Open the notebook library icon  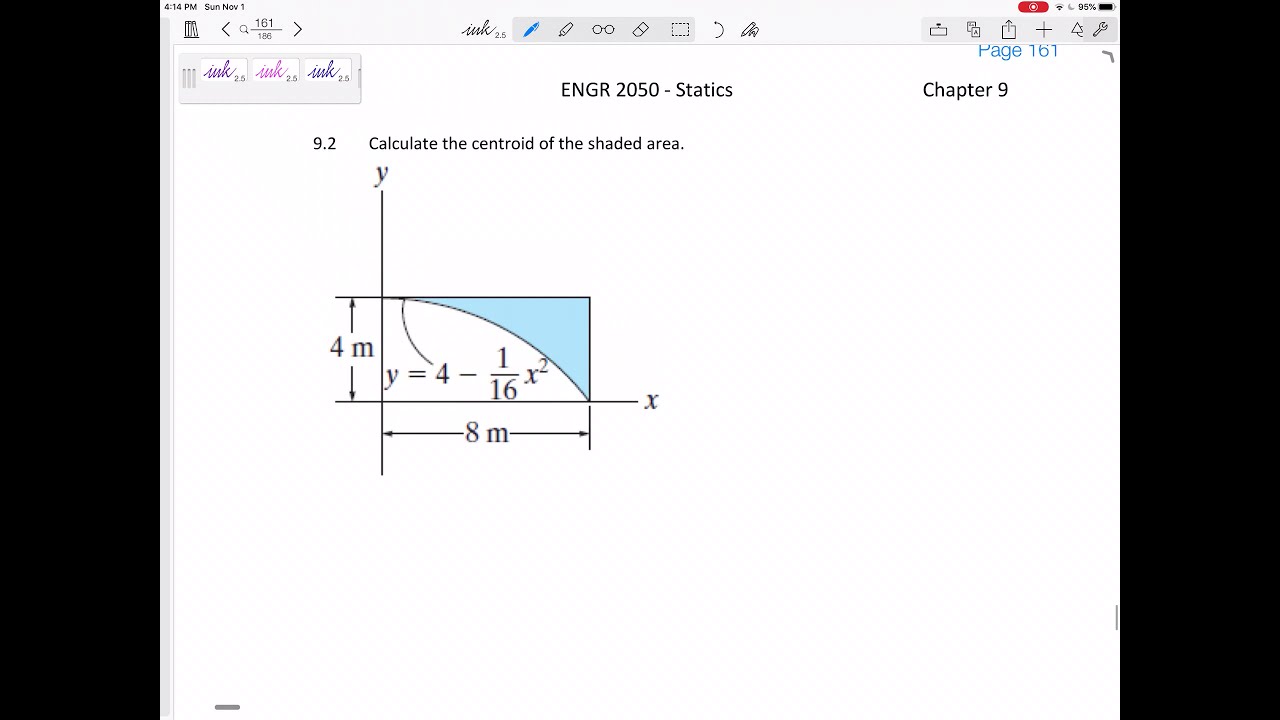(x=192, y=30)
